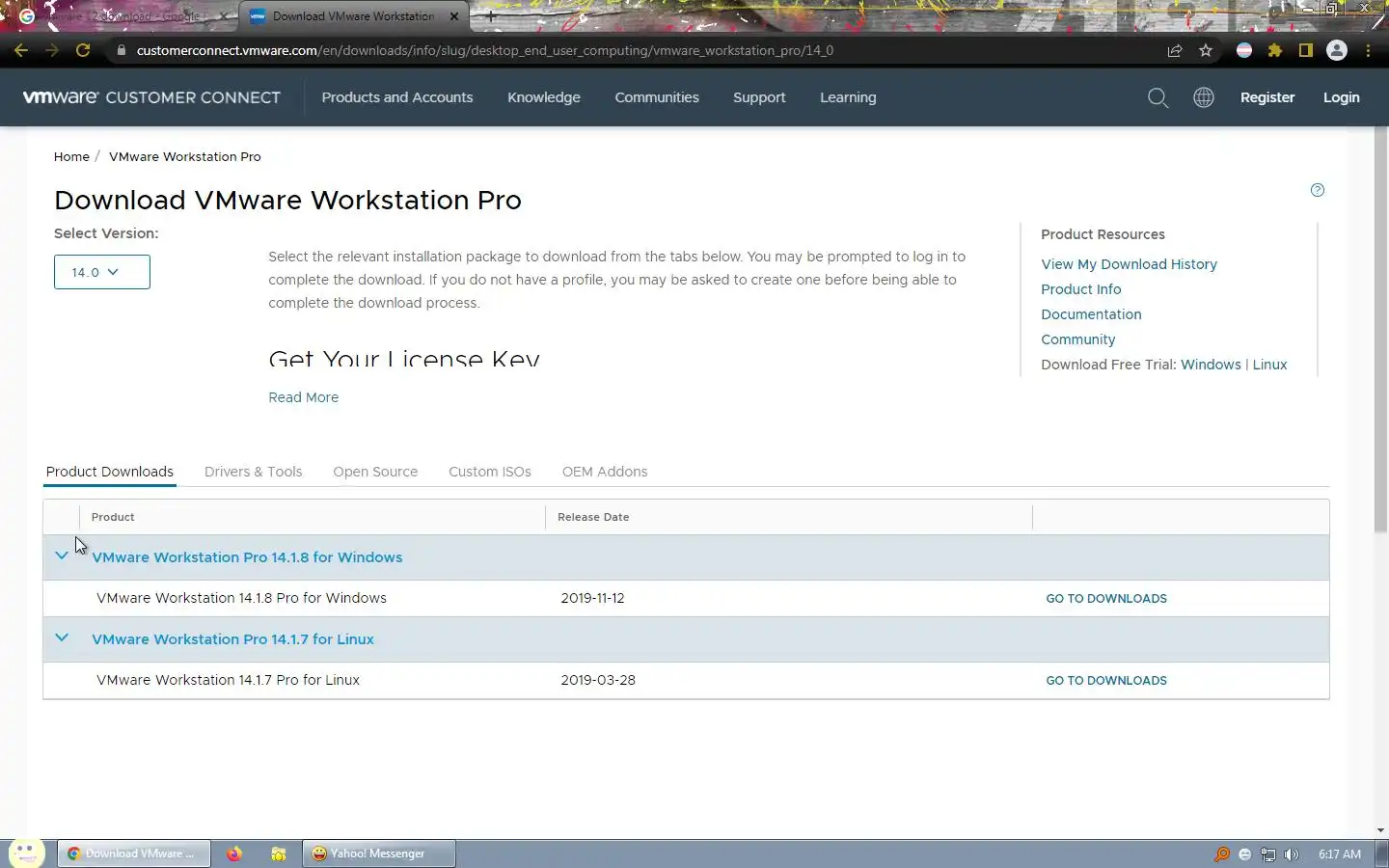Click the Register link
This screenshot has width=1389, height=868.
1267,97
